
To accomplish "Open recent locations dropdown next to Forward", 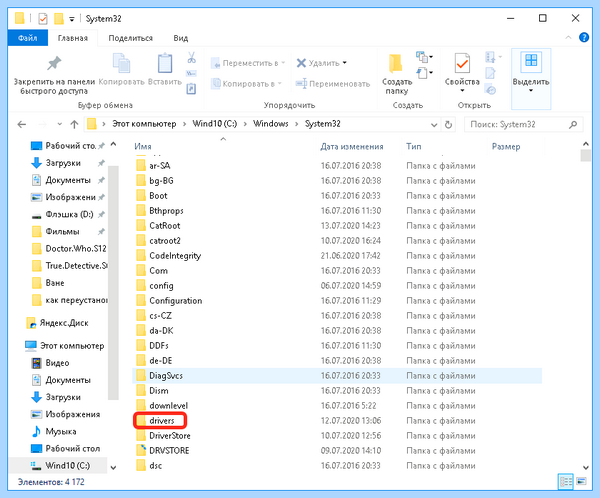I will 59,124.
